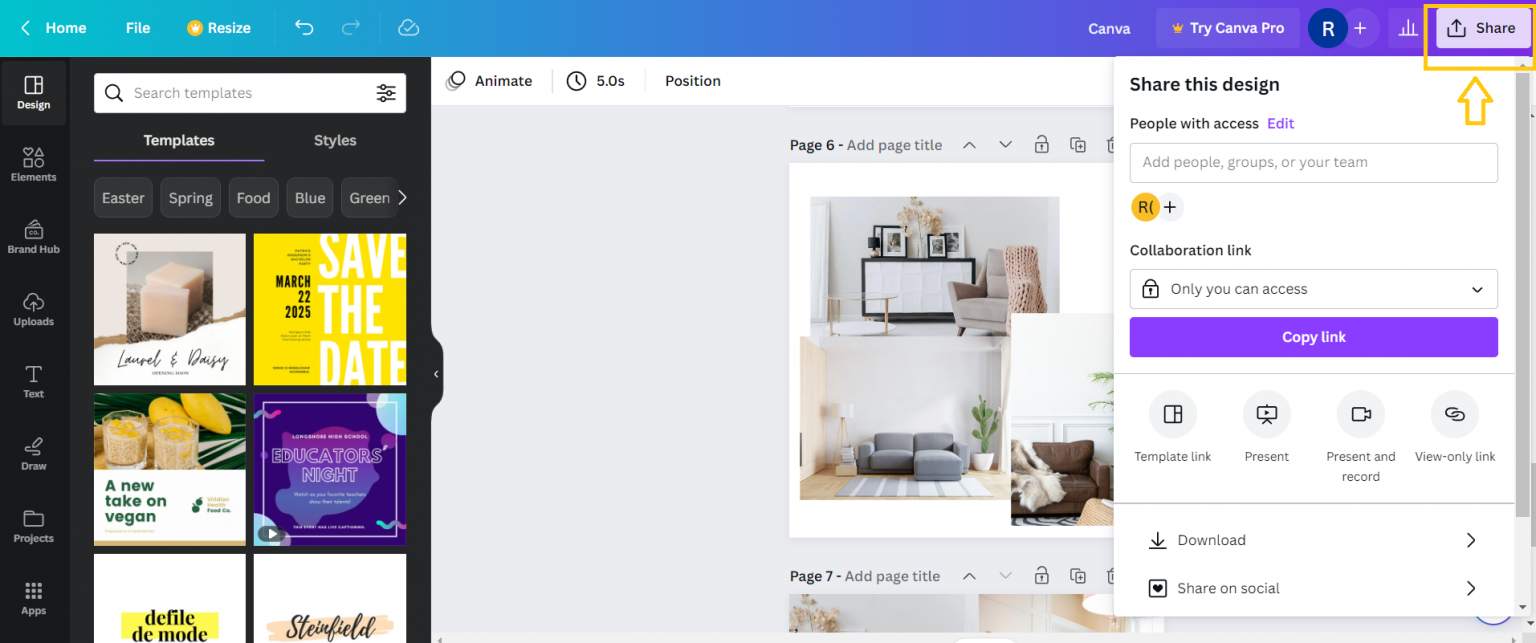Screen dimensions: 1536x643
Task: Click the Page 6 Add page title field
Action: (894, 145)
